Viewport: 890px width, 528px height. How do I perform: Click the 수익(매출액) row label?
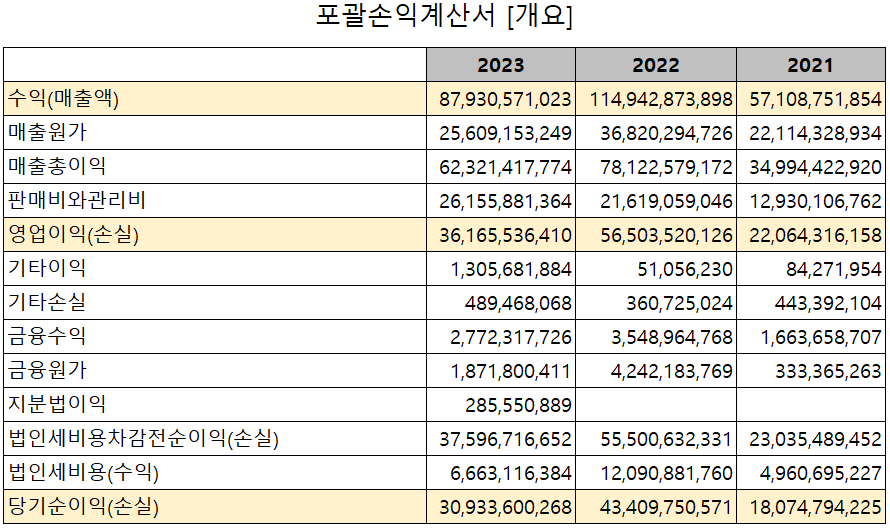pyautogui.click(x=63, y=99)
